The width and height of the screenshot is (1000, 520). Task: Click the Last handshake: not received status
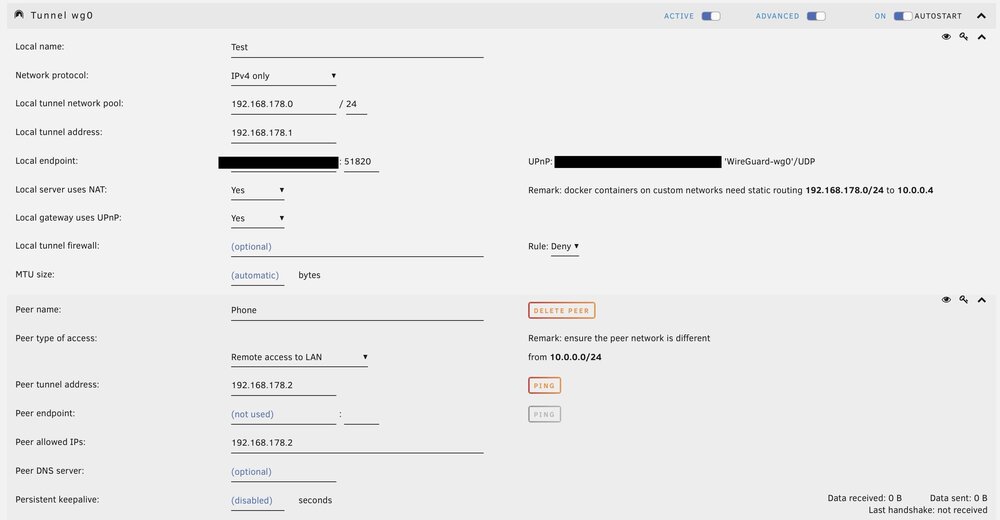(x=927, y=510)
